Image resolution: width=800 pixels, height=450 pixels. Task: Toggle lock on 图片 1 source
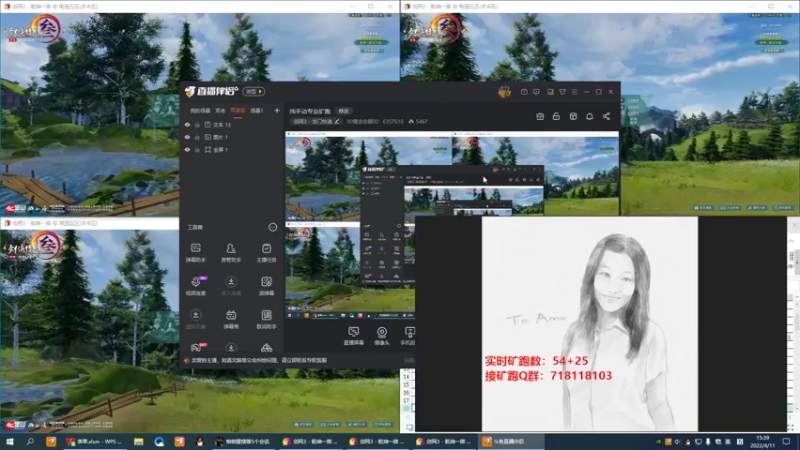[x=197, y=137]
